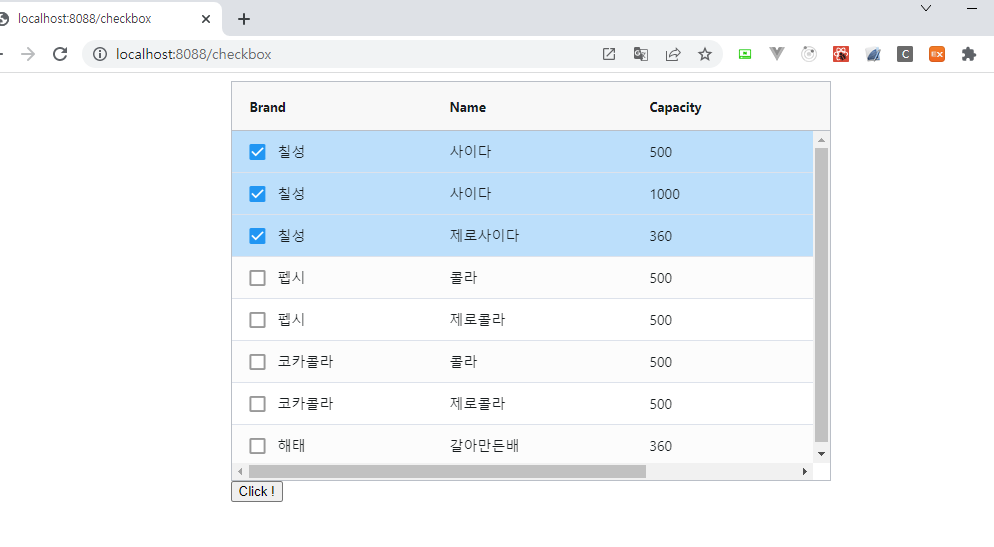Screen dimensions: 994x547
Task: Click the Capacity column header
Action: tap(675, 108)
